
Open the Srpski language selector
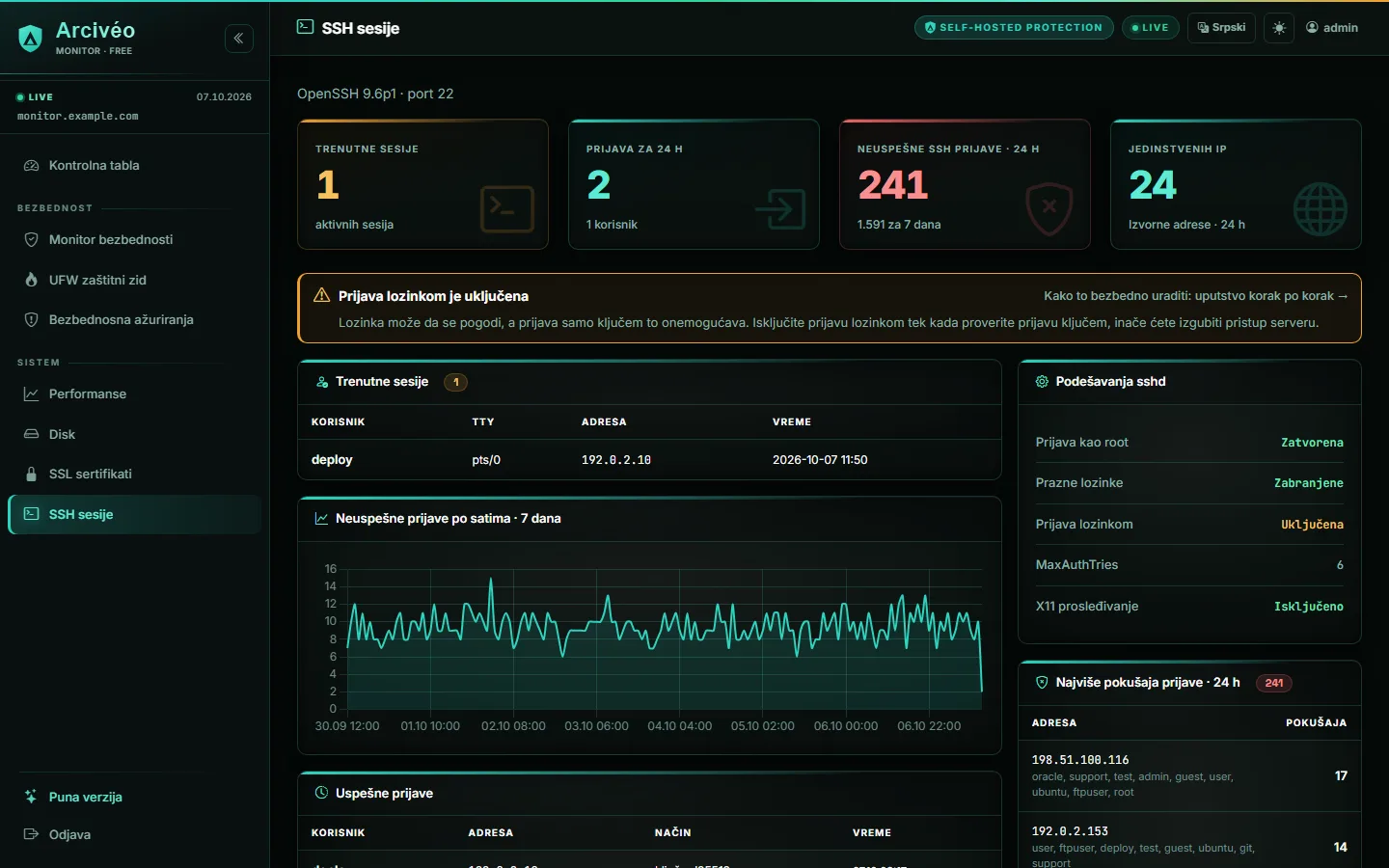[1221, 28]
